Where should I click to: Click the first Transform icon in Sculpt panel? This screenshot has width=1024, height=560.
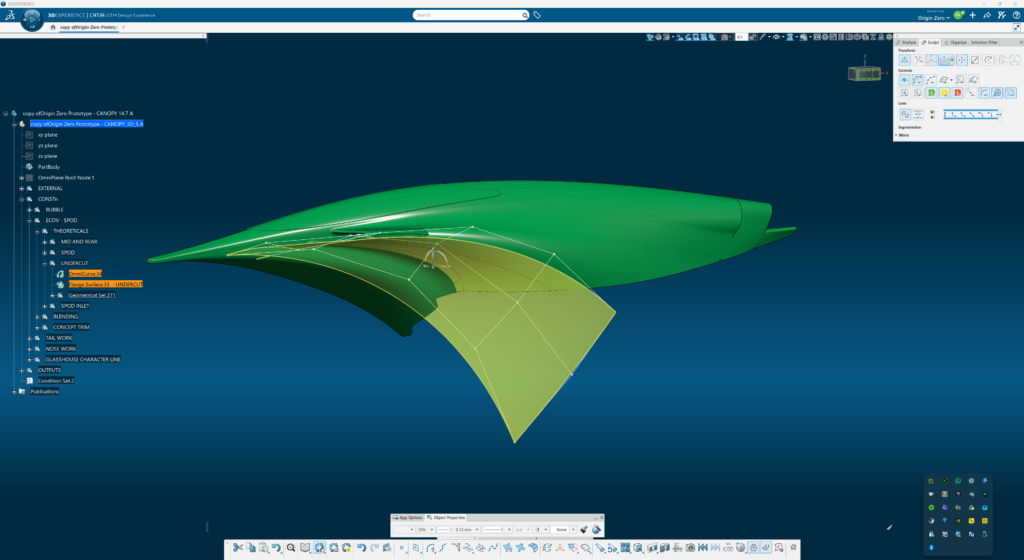click(x=904, y=60)
